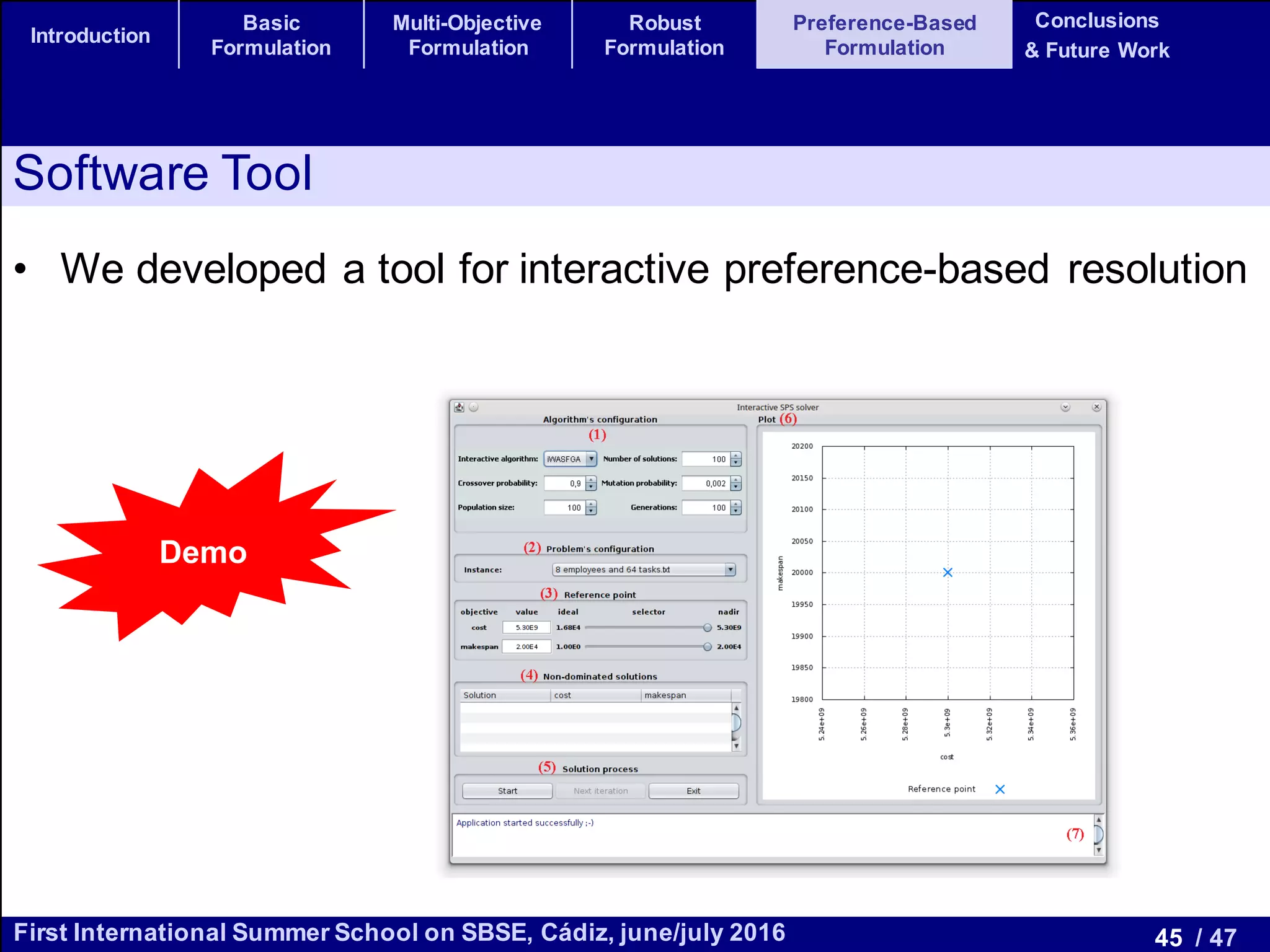Click the cost column header in solutions table
Screen dimensions: 1270x952
coord(595,695)
